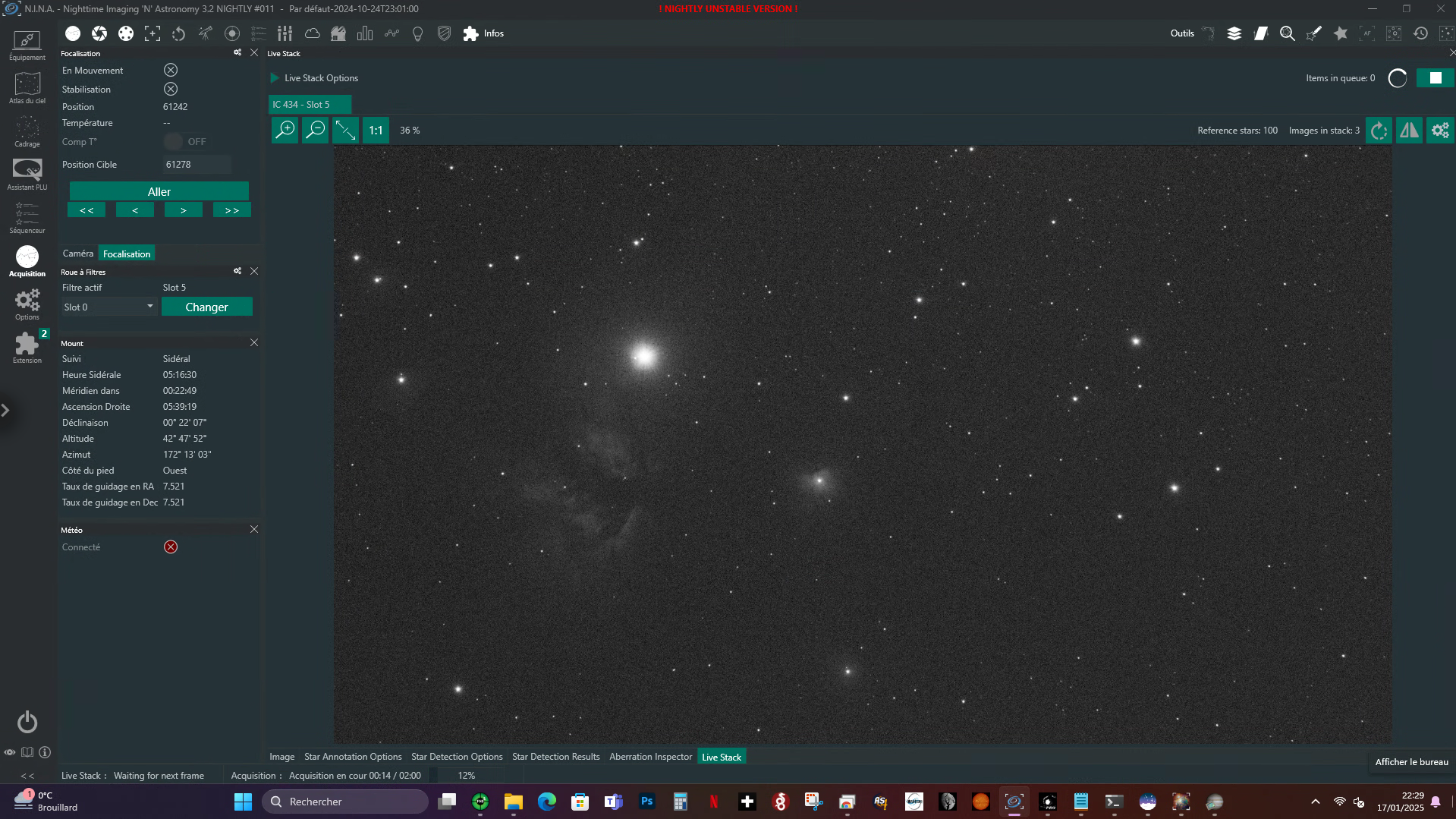Click the Aller focuser move button

pyautogui.click(x=159, y=191)
